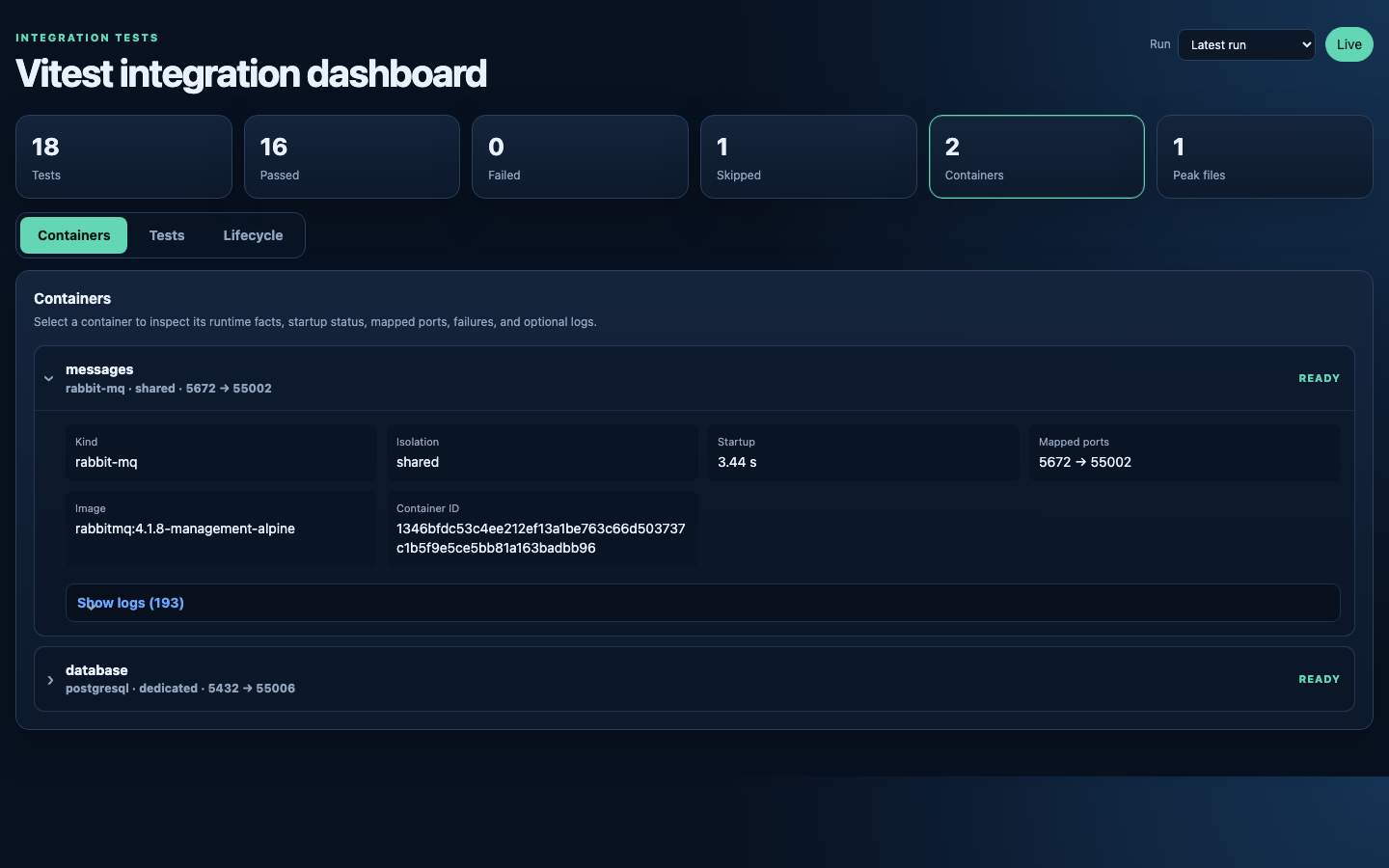Switch to the Tests tab

coord(167,235)
